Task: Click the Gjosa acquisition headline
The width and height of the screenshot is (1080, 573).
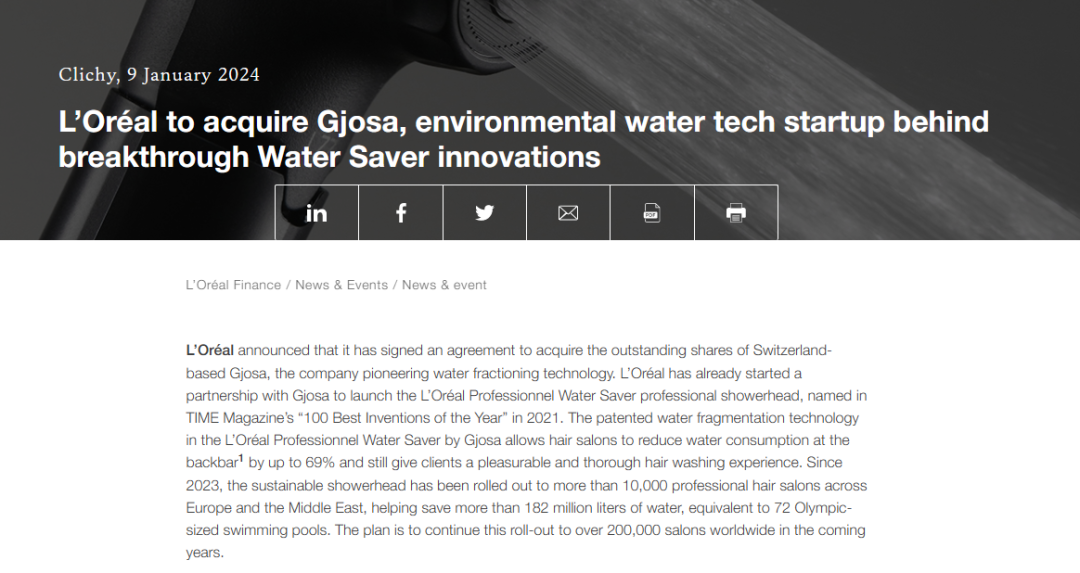Action: (523, 139)
